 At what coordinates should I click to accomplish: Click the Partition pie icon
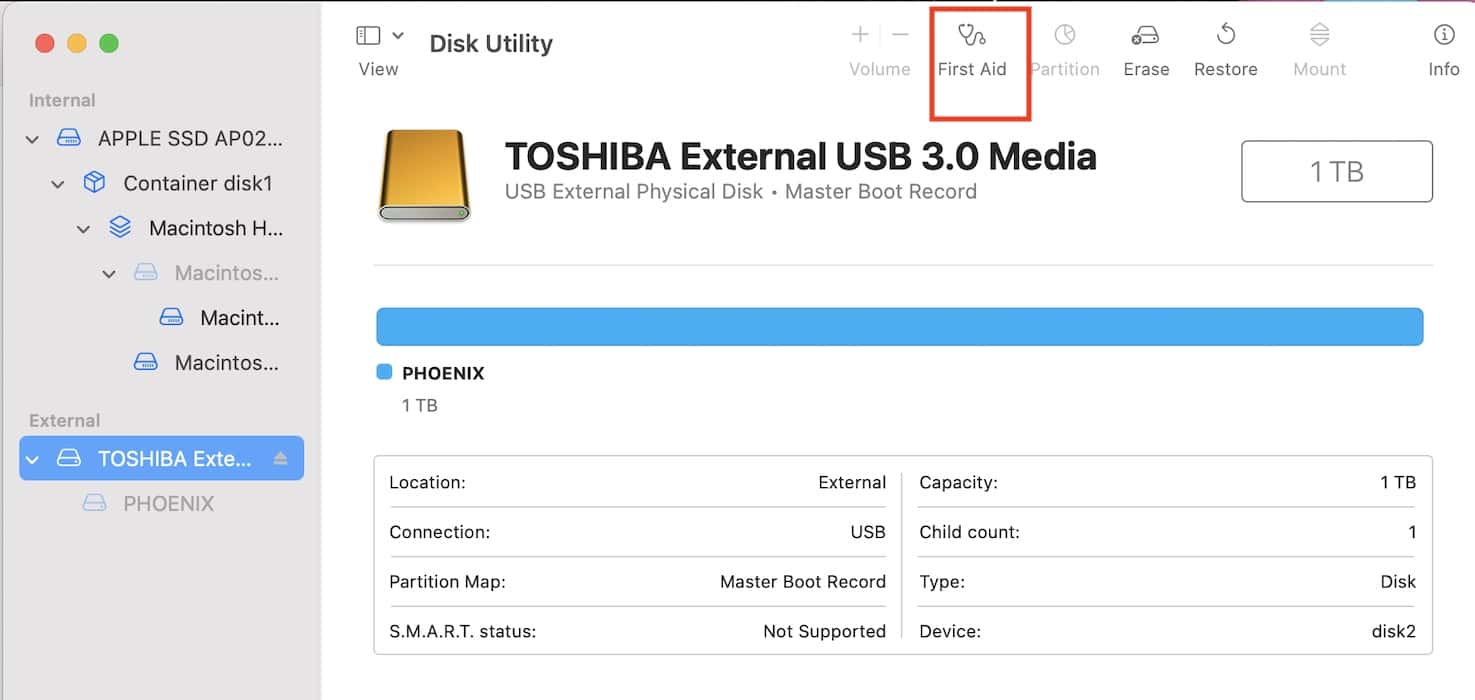(x=1064, y=38)
